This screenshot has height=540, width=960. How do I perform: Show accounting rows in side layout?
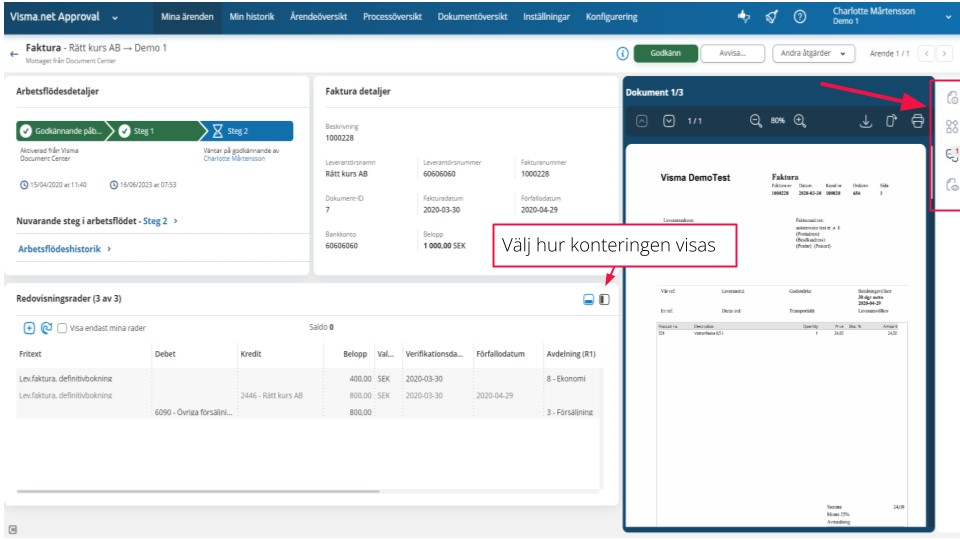[x=604, y=299]
